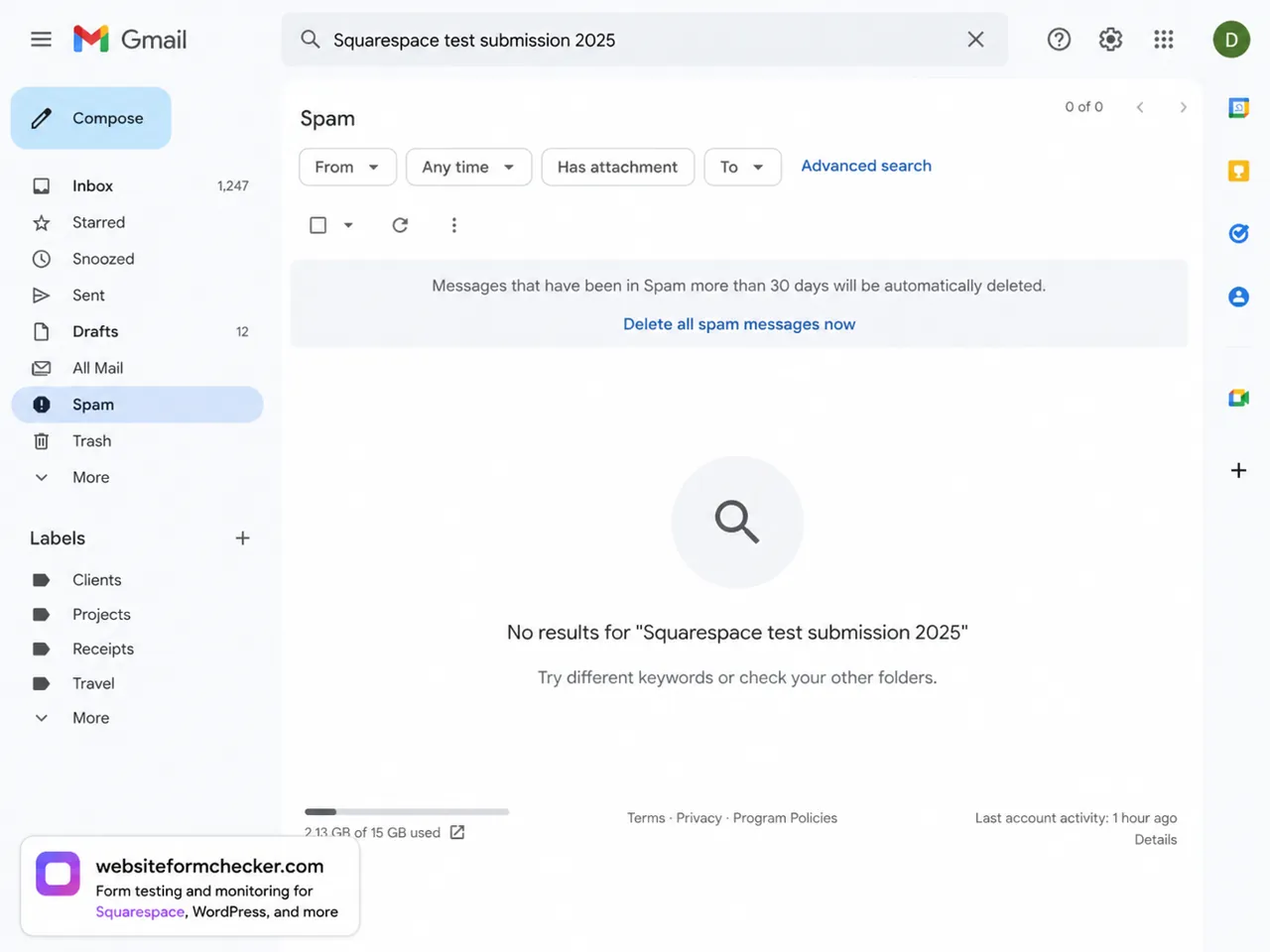
Task: Click the 0 of 0 pagination count
Action: pyautogui.click(x=1083, y=107)
